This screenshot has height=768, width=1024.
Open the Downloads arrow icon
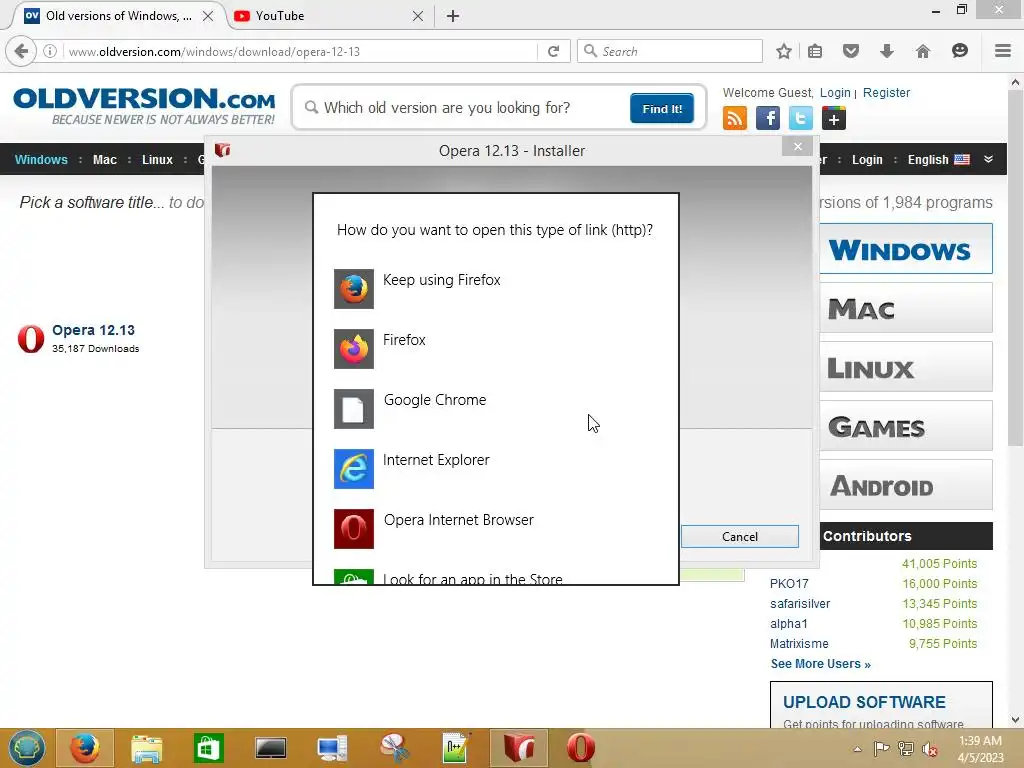pos(886,51)
